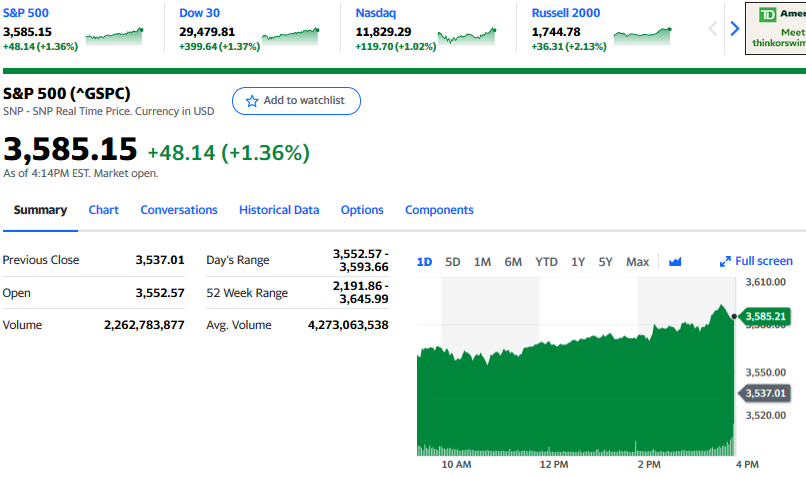The height and width of the screenshot is (477, 806).
Task: Click the Russell 2000 price 1,744.78
Action: (x=556, y=32)
